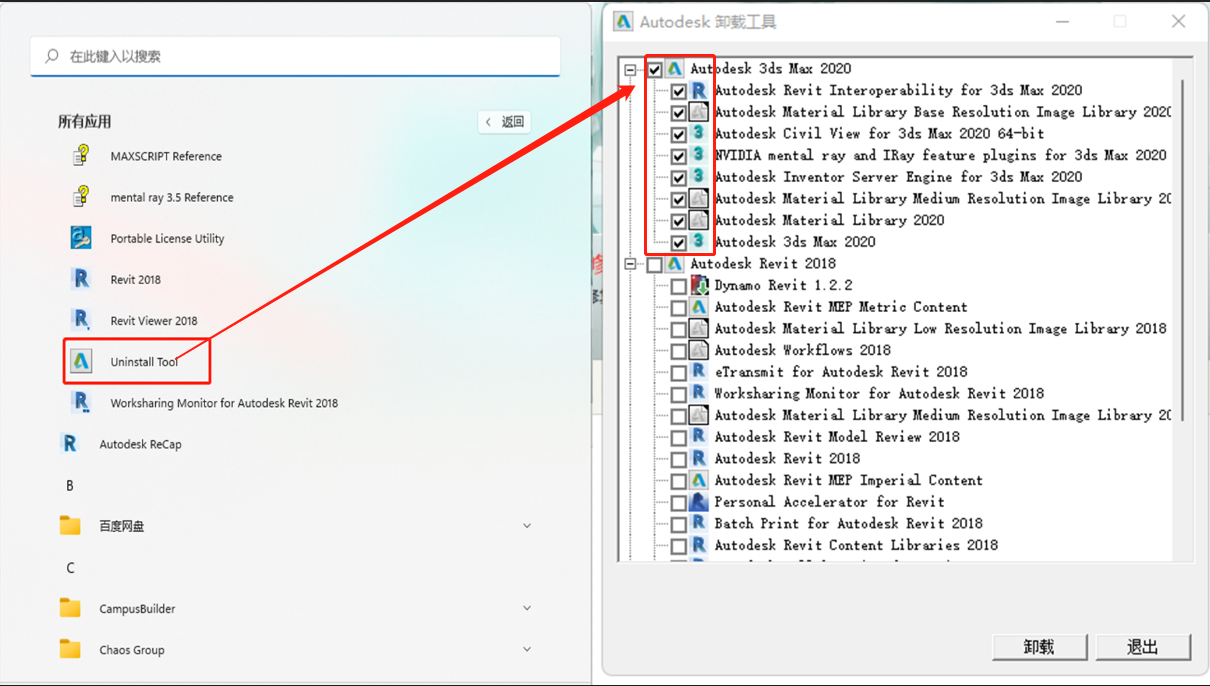Image resolution: width=1210 pixels, height=686 pixels.
Task: Click the Personal Accelerator for Revit icon
Action: tap(699, 502)
